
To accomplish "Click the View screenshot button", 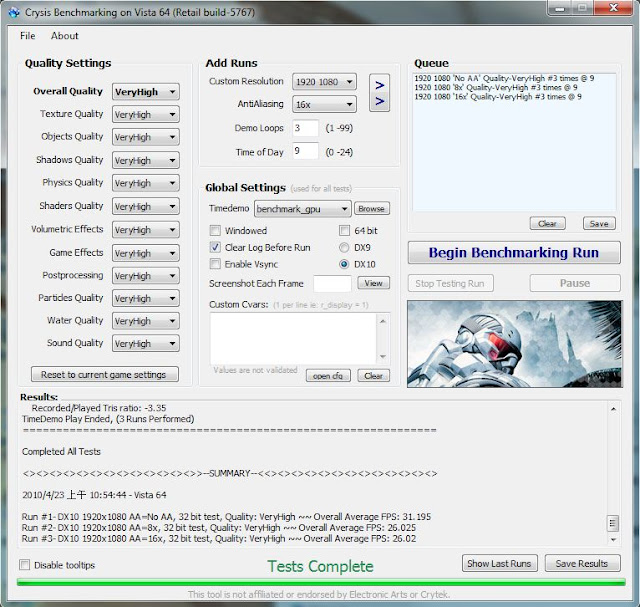I will pos(373,283).
